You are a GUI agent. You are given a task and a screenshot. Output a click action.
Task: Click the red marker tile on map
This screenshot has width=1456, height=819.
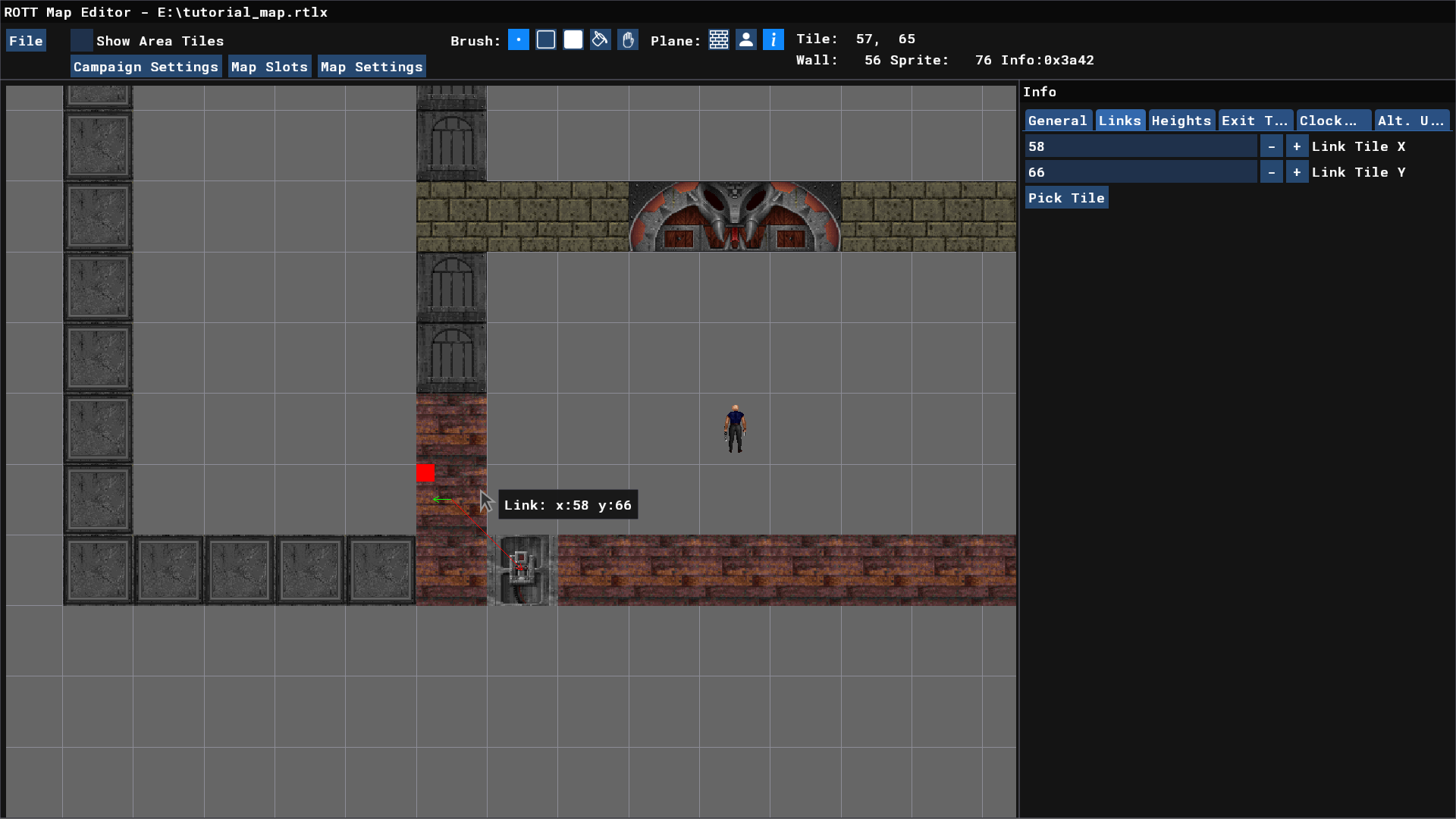coord(426,473)
